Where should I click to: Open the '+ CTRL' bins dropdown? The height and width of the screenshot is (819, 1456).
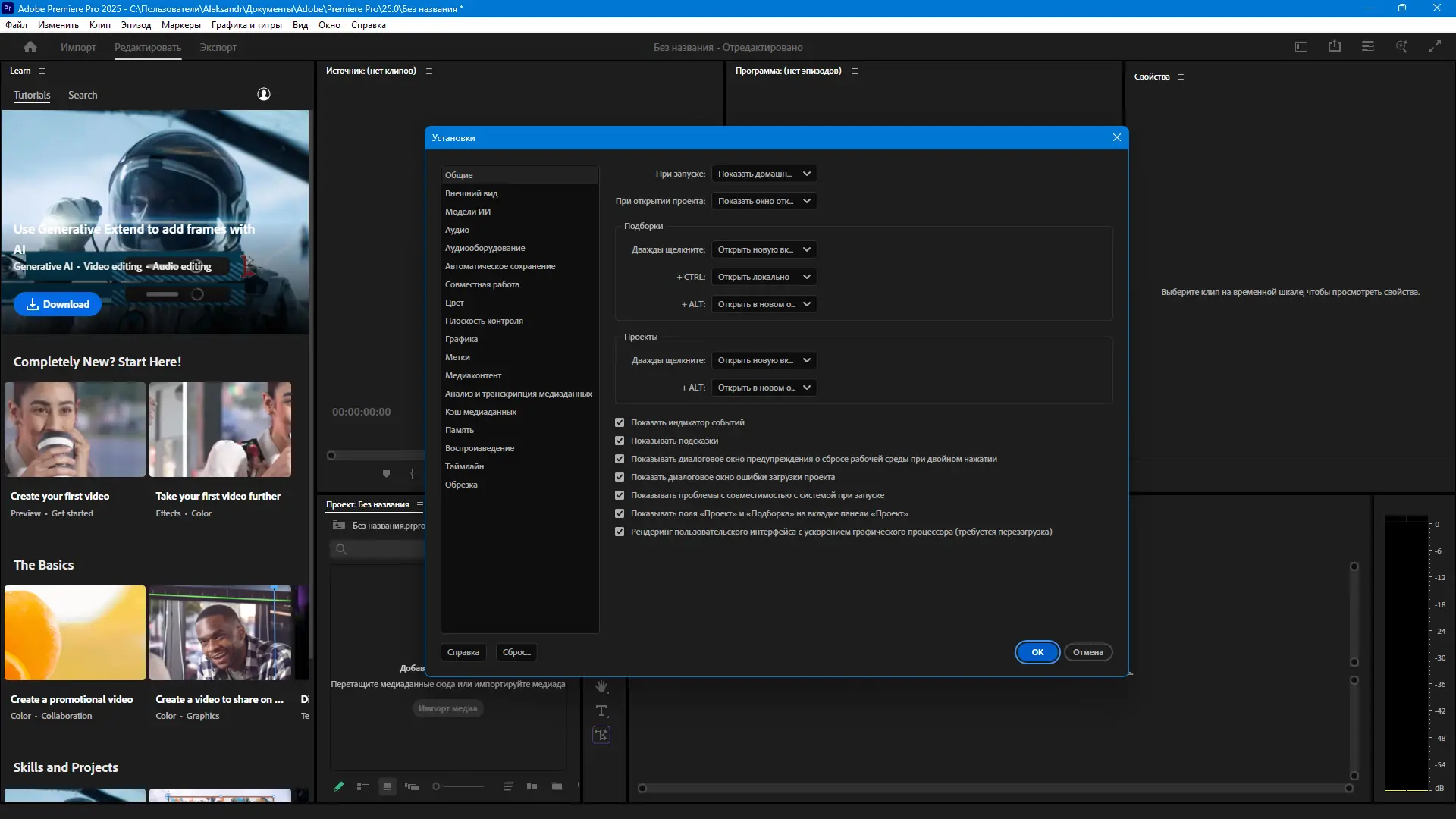coord(764,277)
